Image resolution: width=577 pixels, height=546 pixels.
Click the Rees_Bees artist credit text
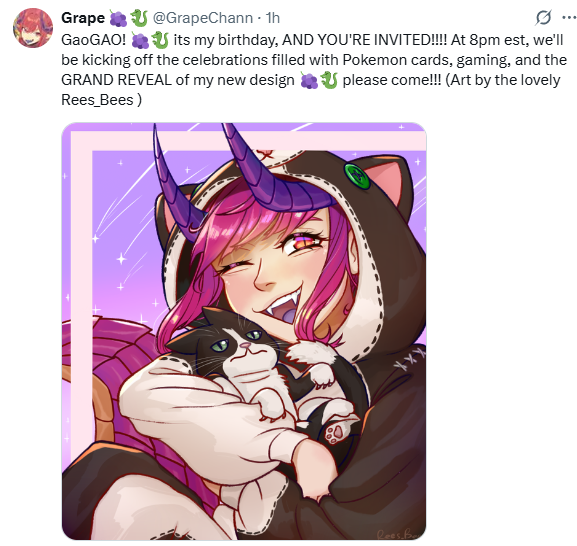coord(97,100)
